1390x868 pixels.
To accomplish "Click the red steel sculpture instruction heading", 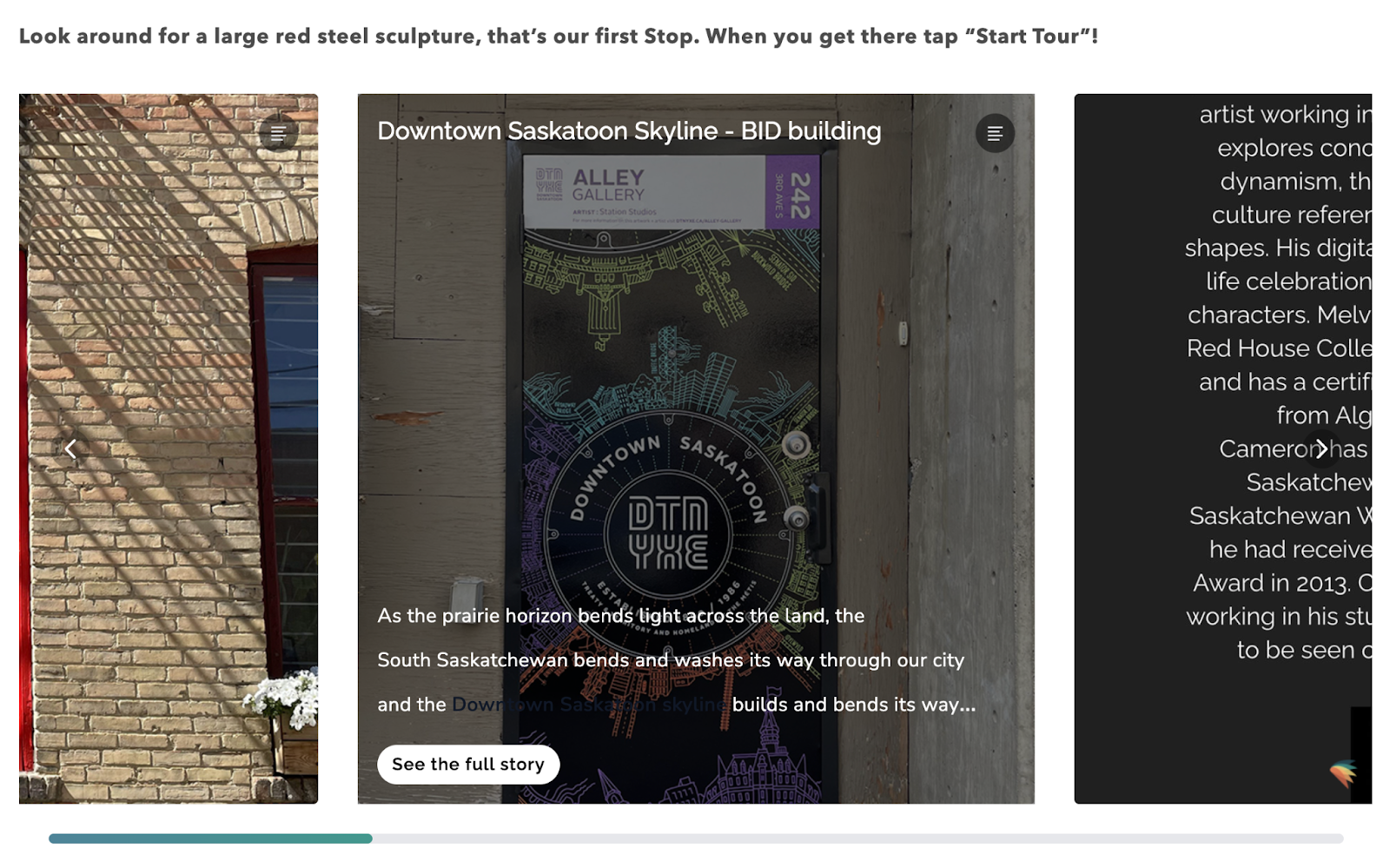I will [559, 36].
